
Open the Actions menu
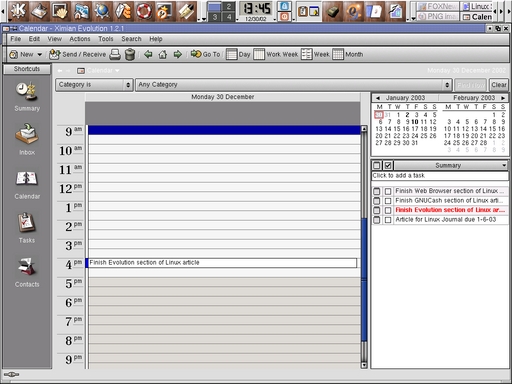point(80,39)
